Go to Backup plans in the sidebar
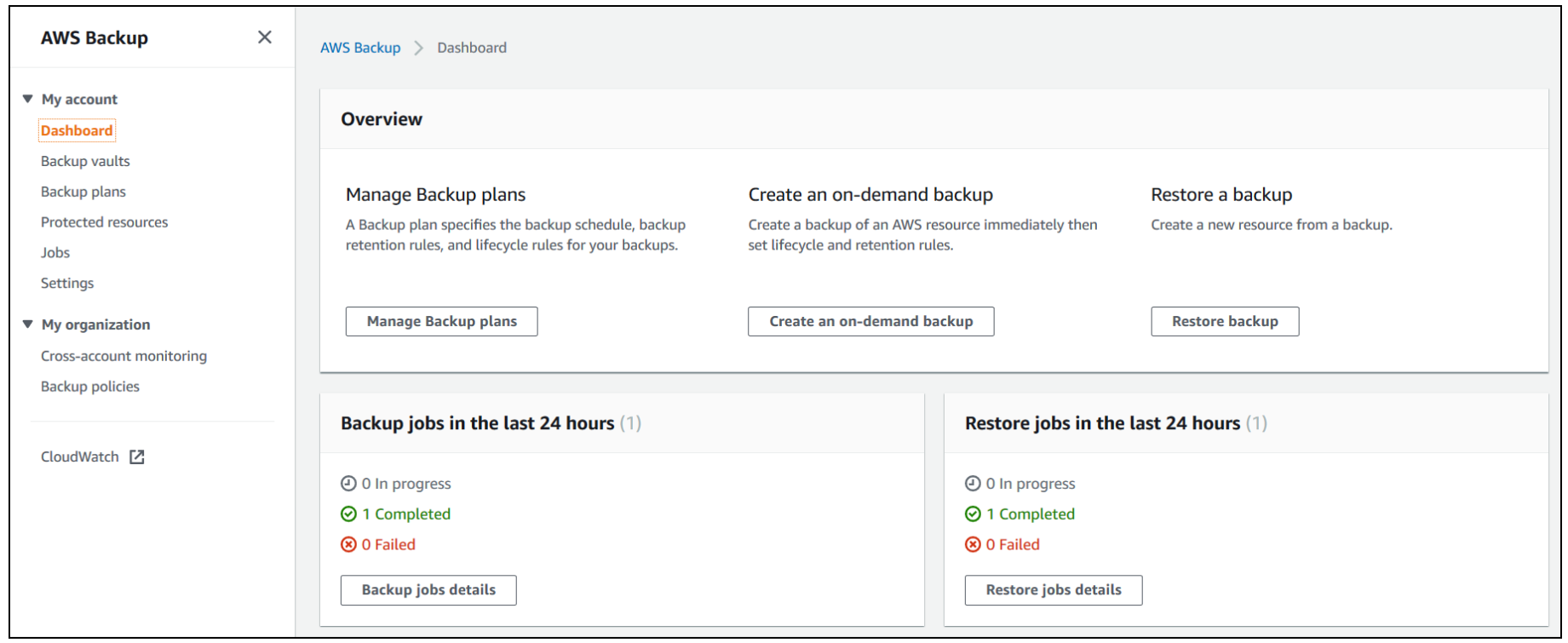Screen dimensions: 1568x643 (83, 192)
